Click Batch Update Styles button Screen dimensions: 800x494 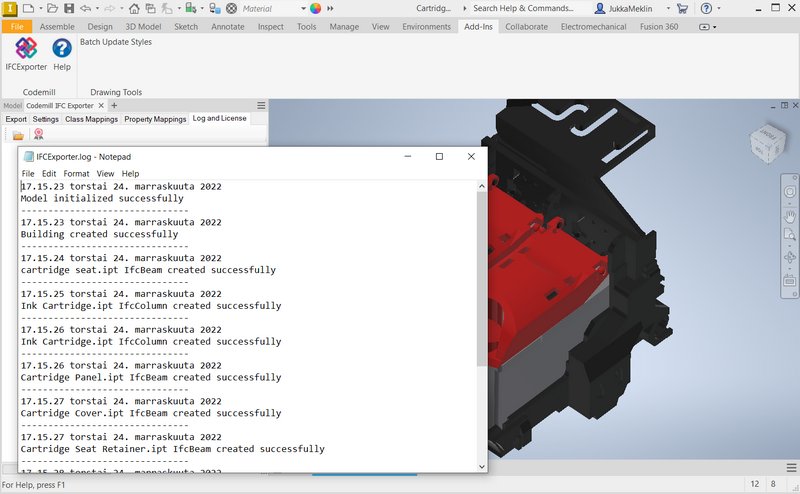pyautogui.click(x=116, y=43)
